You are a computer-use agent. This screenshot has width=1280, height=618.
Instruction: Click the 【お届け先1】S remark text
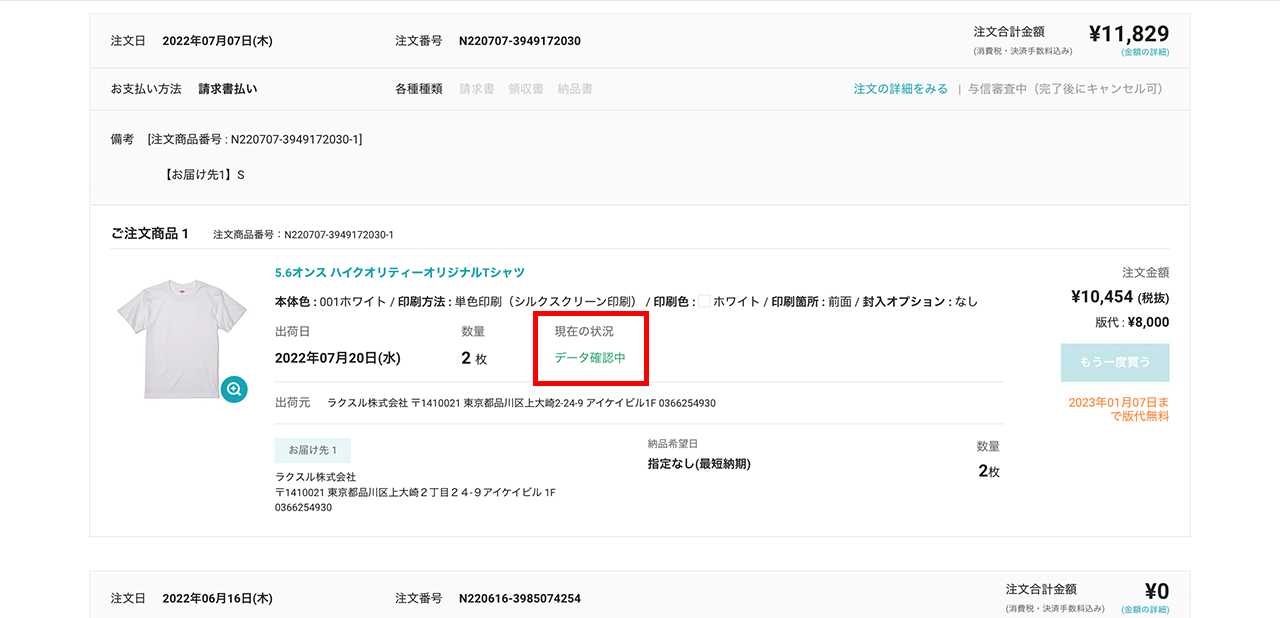[205, 175]
